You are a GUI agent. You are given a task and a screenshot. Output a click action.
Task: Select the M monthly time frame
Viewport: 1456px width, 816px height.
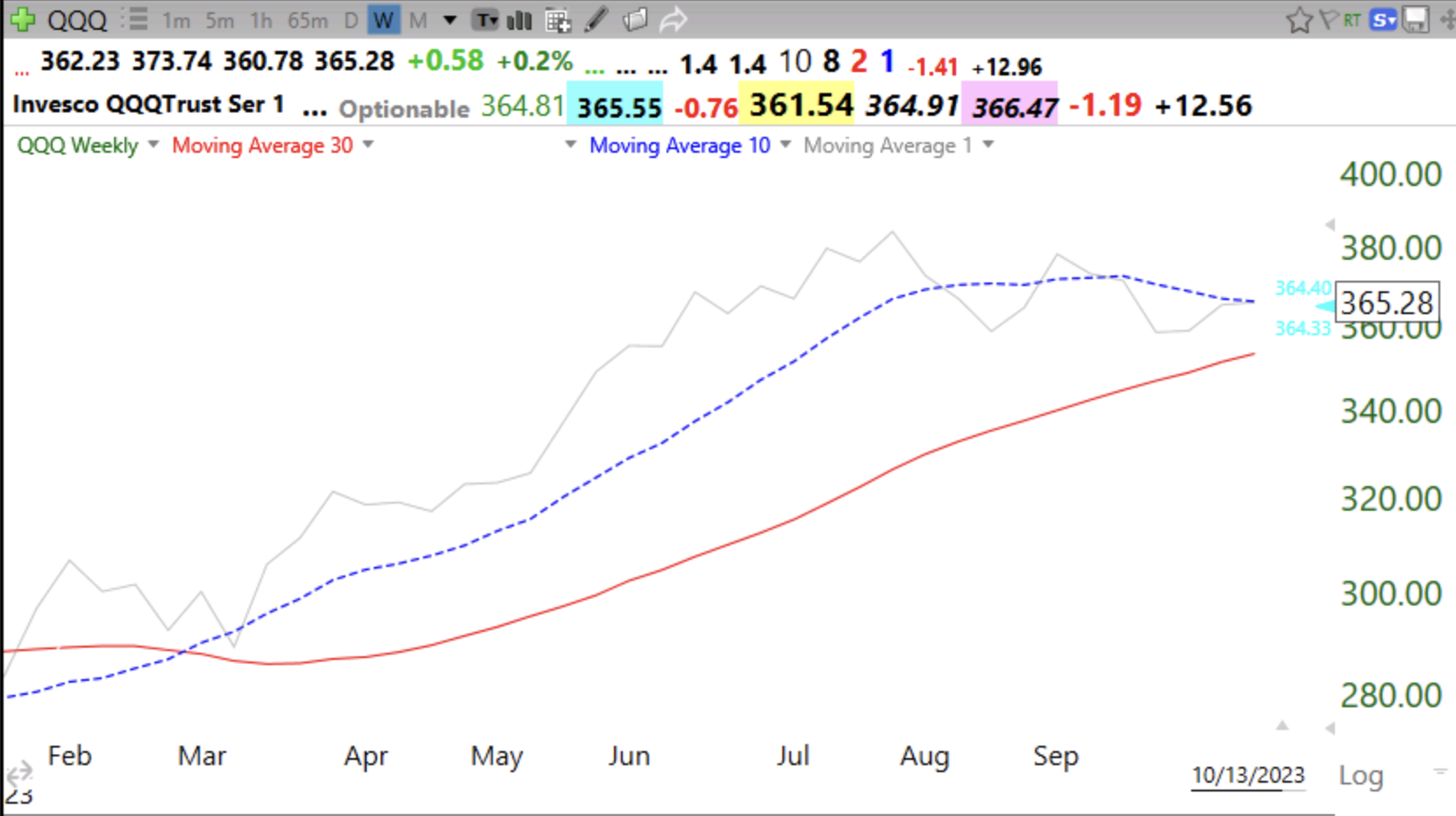418,20
